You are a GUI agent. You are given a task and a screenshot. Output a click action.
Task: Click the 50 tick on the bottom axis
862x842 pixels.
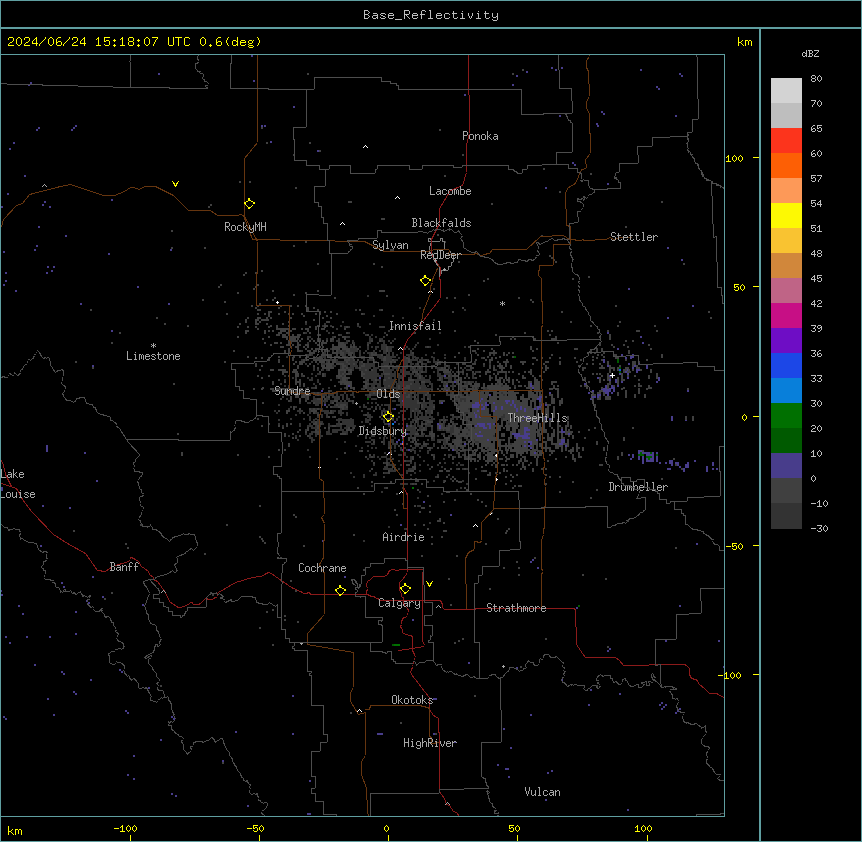514,829
